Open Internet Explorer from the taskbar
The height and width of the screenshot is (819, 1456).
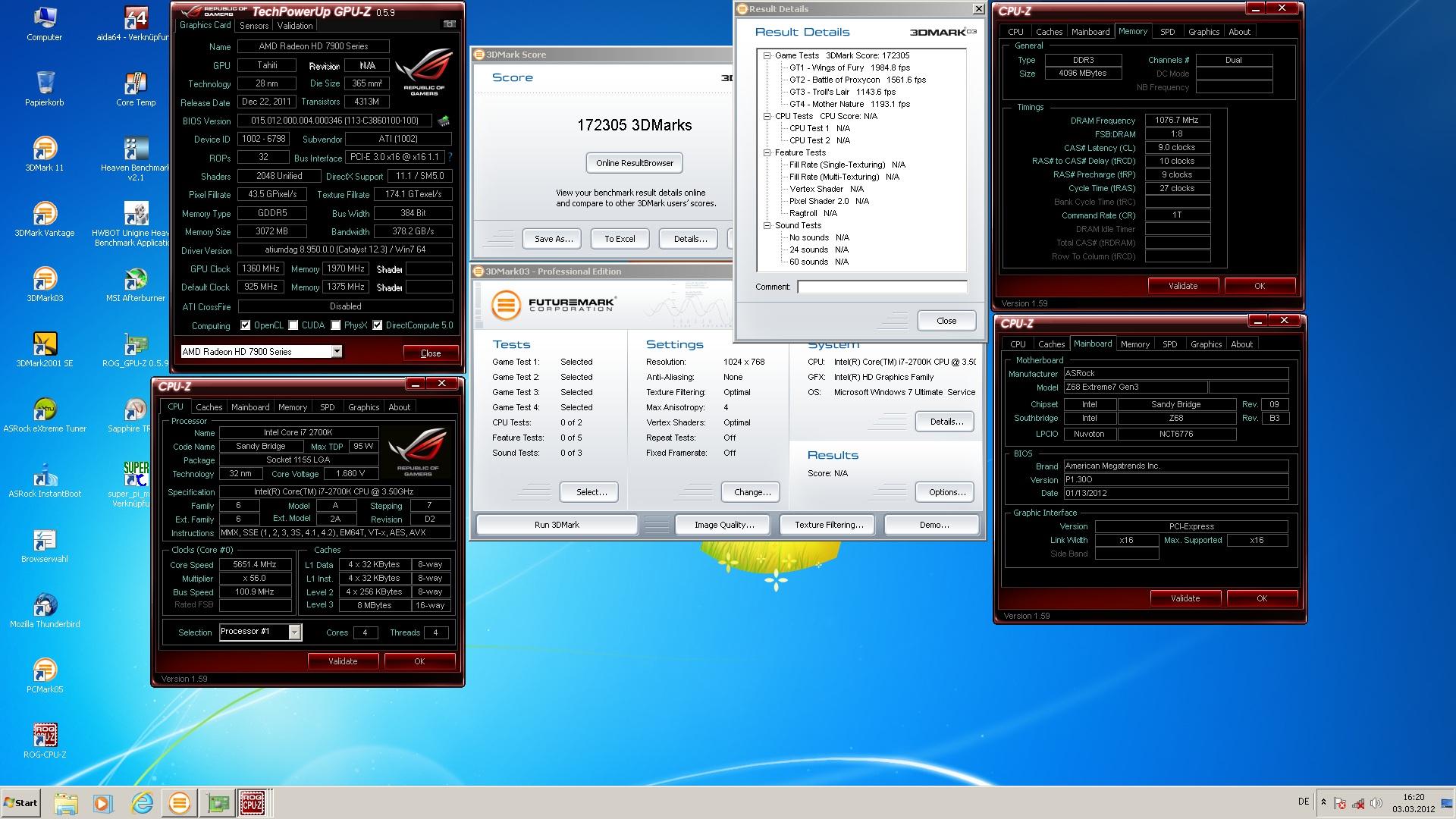[142, 803]
